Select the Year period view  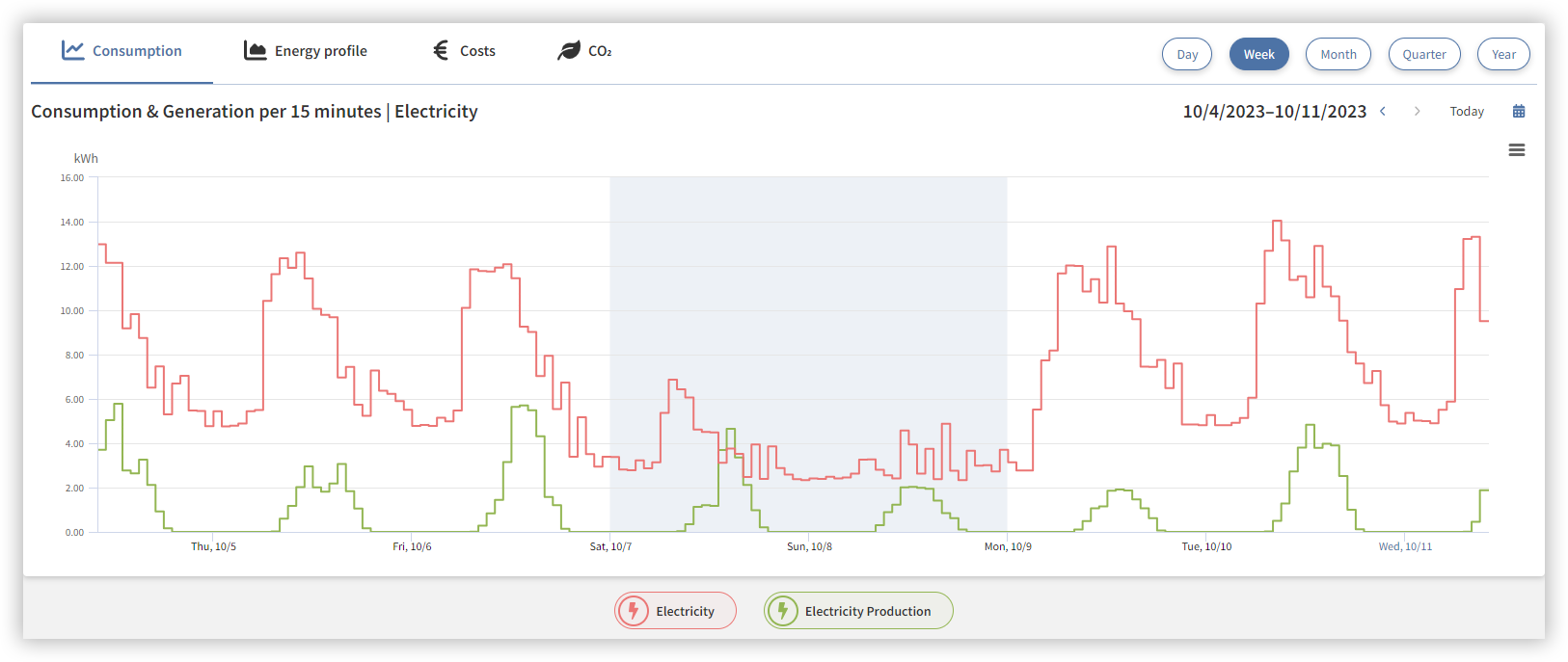(1503, 54)
